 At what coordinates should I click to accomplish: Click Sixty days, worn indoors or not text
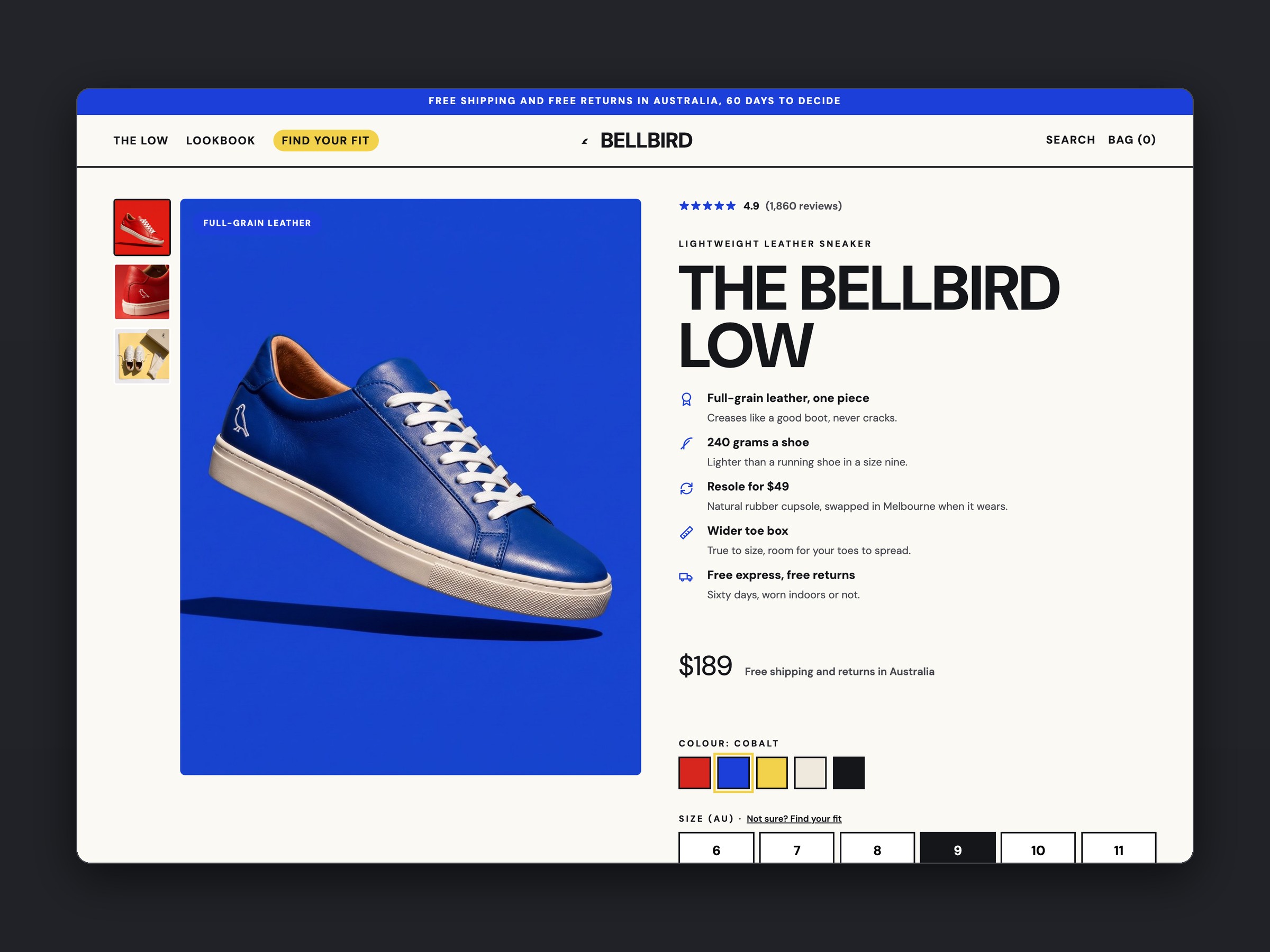point(783,595)
